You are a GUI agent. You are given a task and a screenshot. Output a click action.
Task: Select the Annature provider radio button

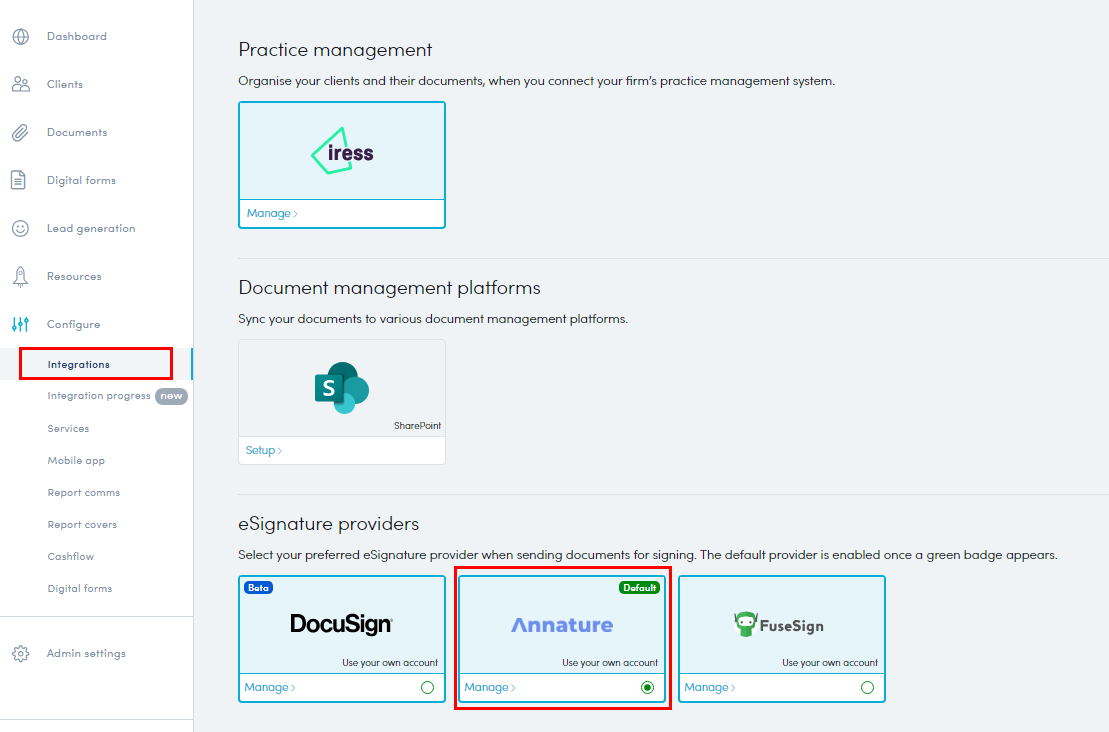coord(647,688)
